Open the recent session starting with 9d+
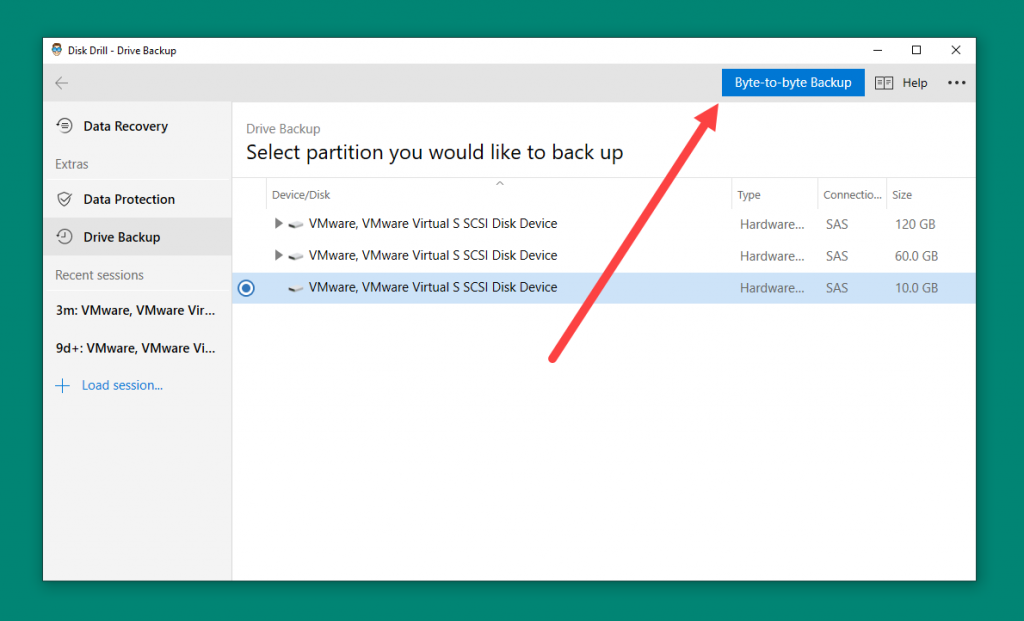This screenshot has width=1024, height=621. (x=136, y=348)
